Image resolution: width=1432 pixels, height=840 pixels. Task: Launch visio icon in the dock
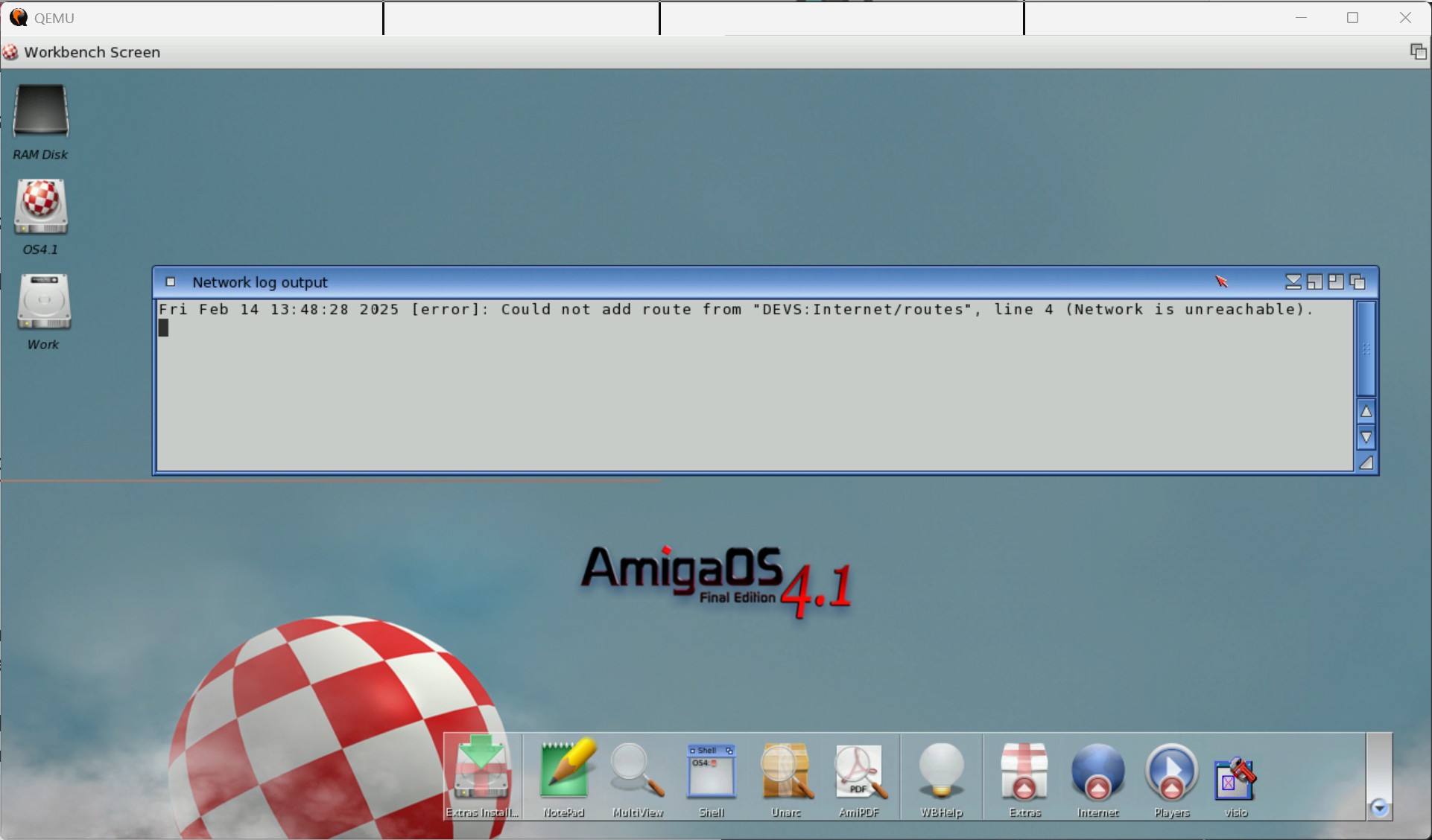(1235, 783)
